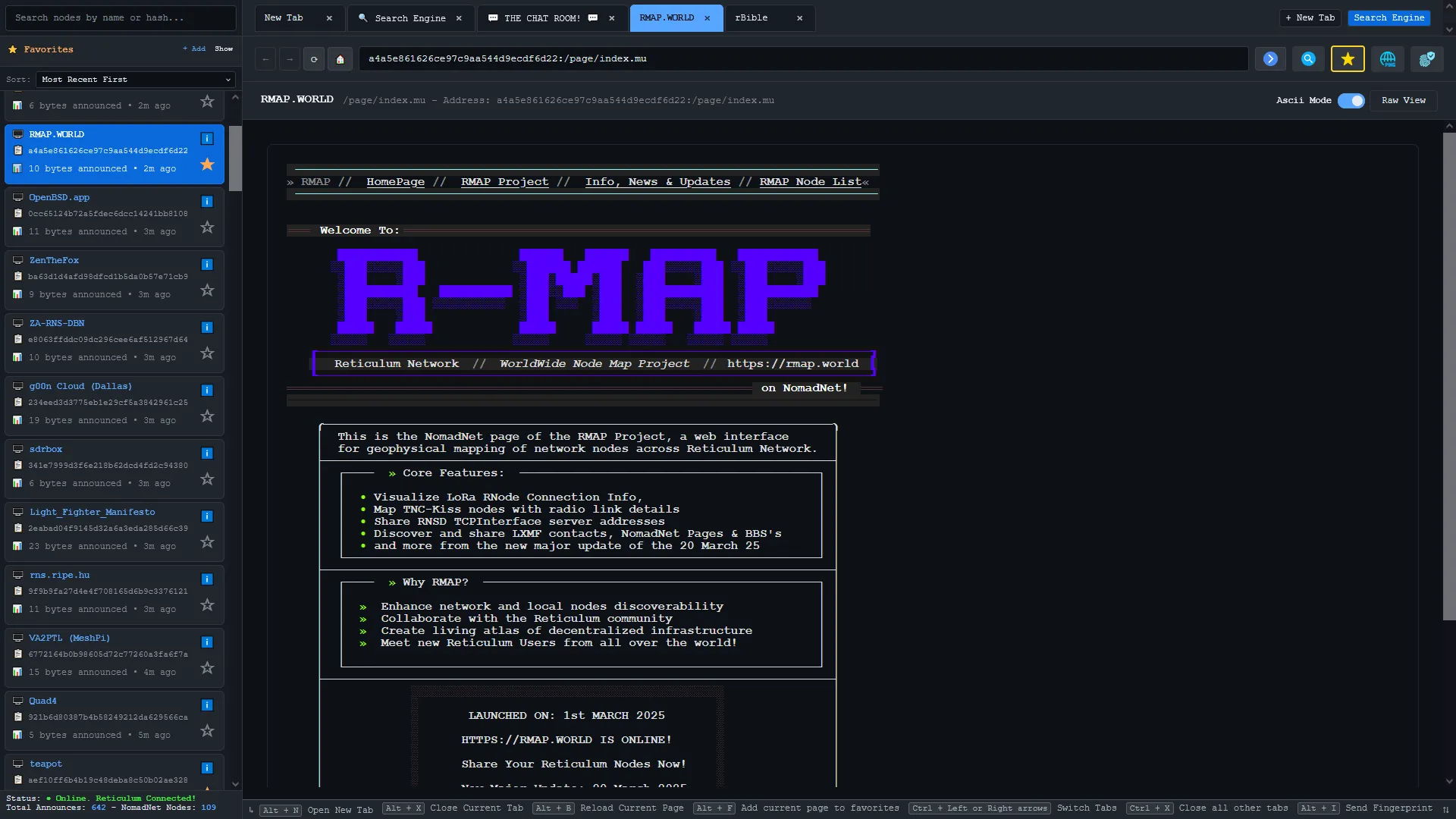The height and width of the screenshot is (819, 1456).
Task: Focus the node search field at top left
Action: tap(120, 17)
